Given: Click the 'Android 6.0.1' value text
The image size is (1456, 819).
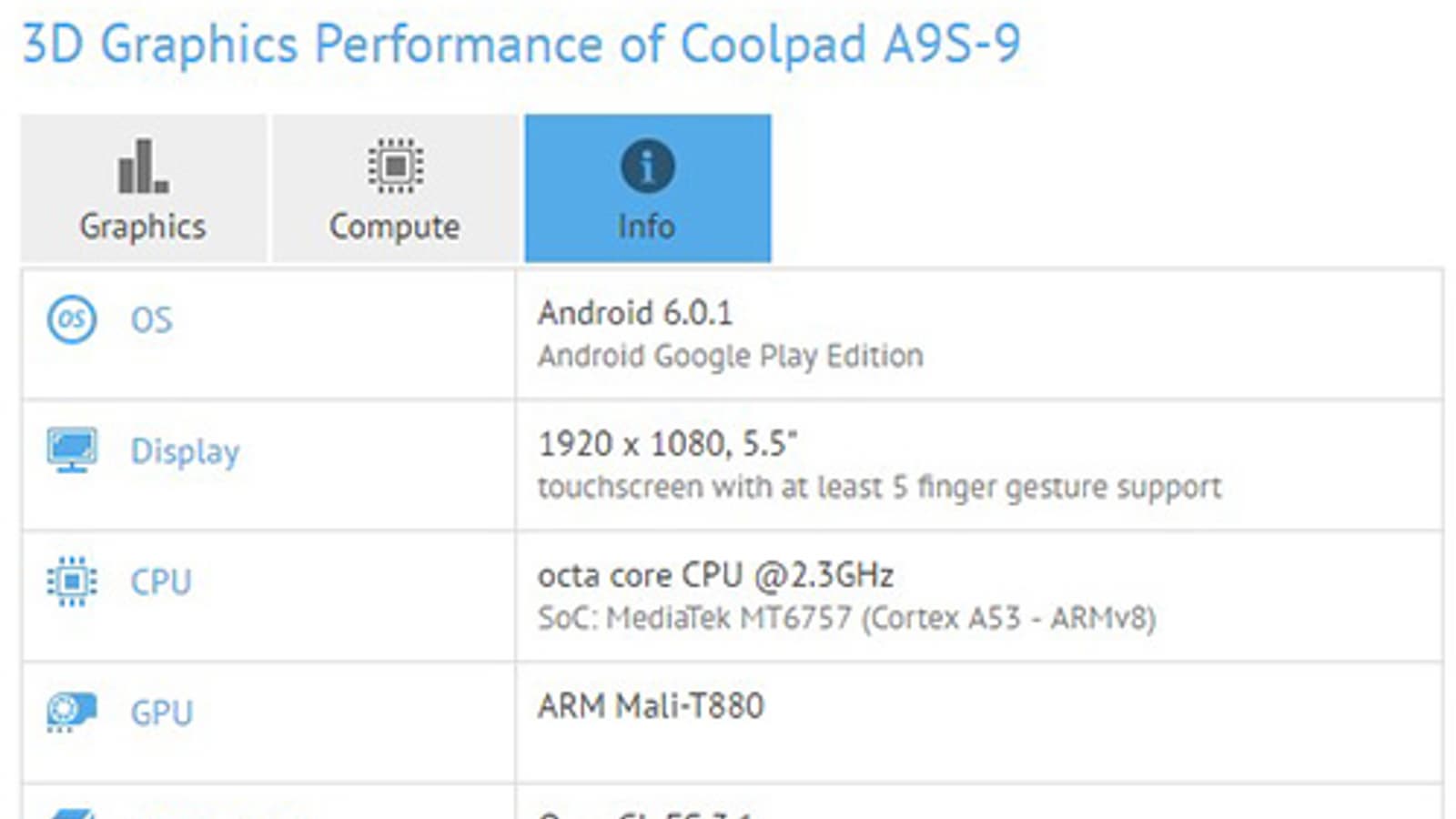Looking at the screenshot, I should 635,313.
